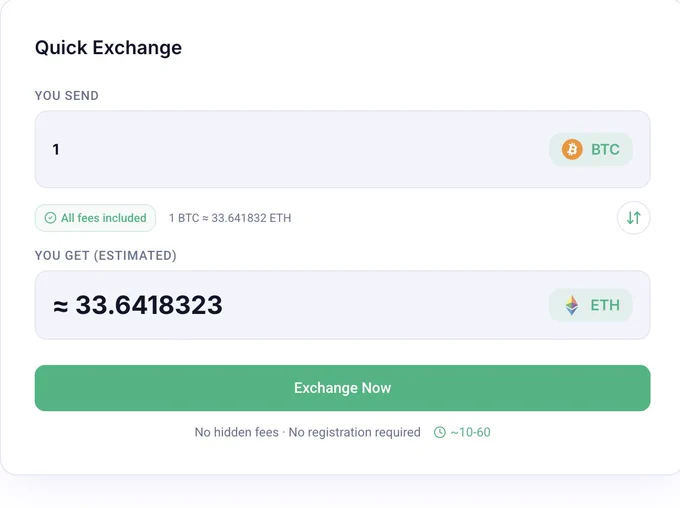Click the orange Bitcoin coin icon
Viewport: 680px width, 508px height.
(x=572, y=149)
